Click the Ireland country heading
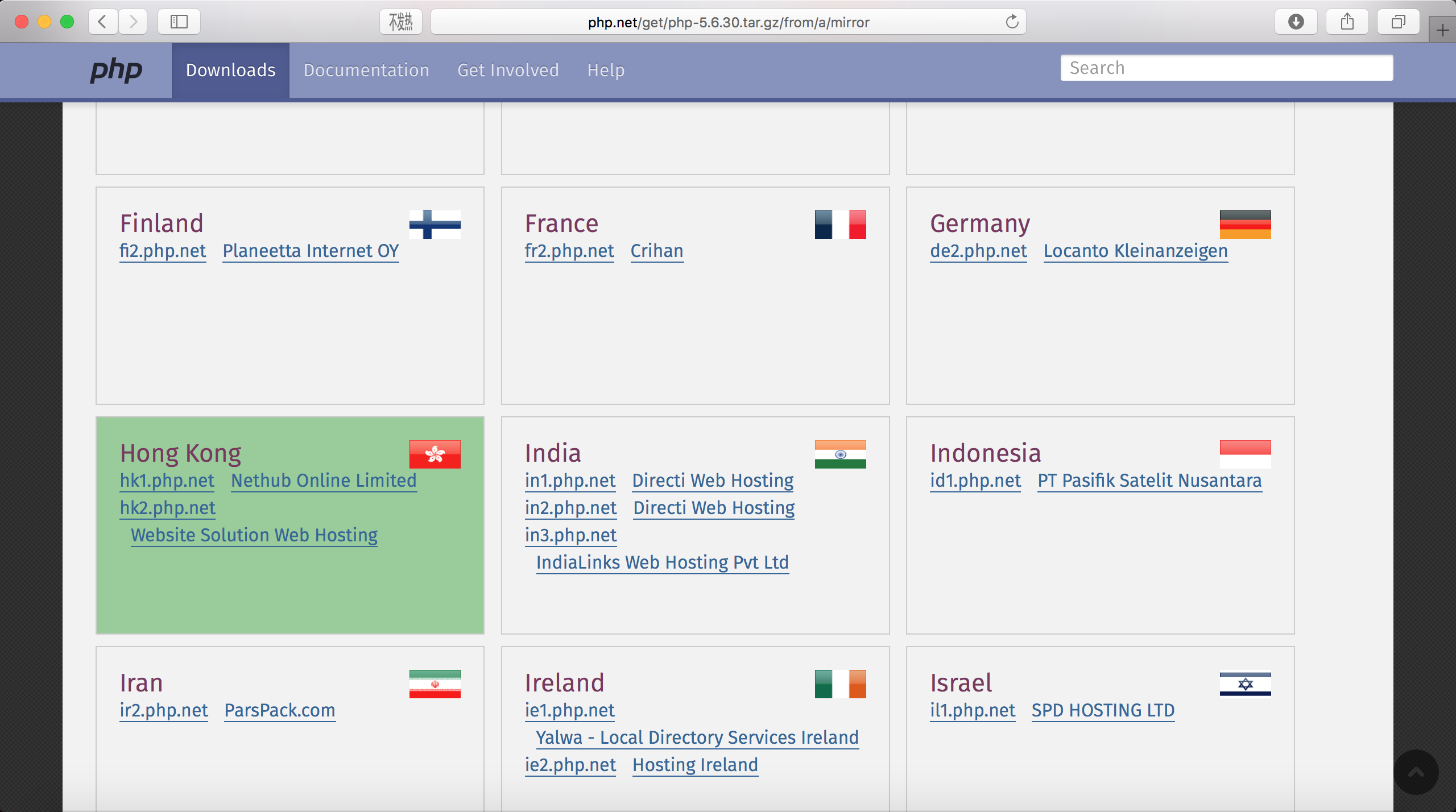This screenshot has height=812, width=1456. (564, 683)
